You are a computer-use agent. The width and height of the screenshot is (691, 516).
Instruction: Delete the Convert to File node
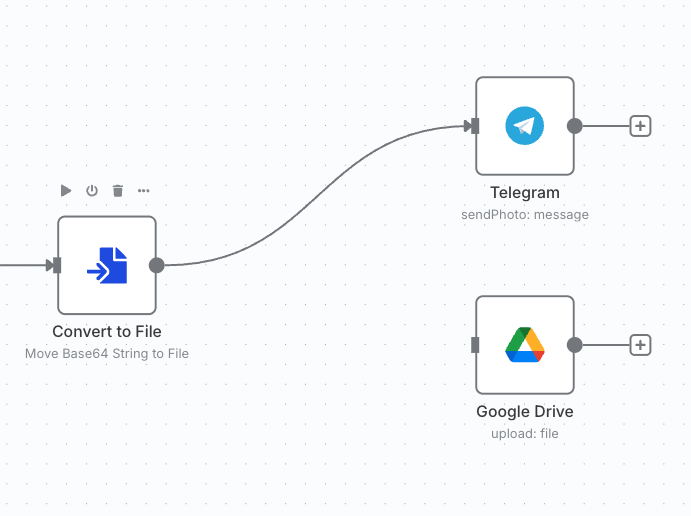[118, 191]
